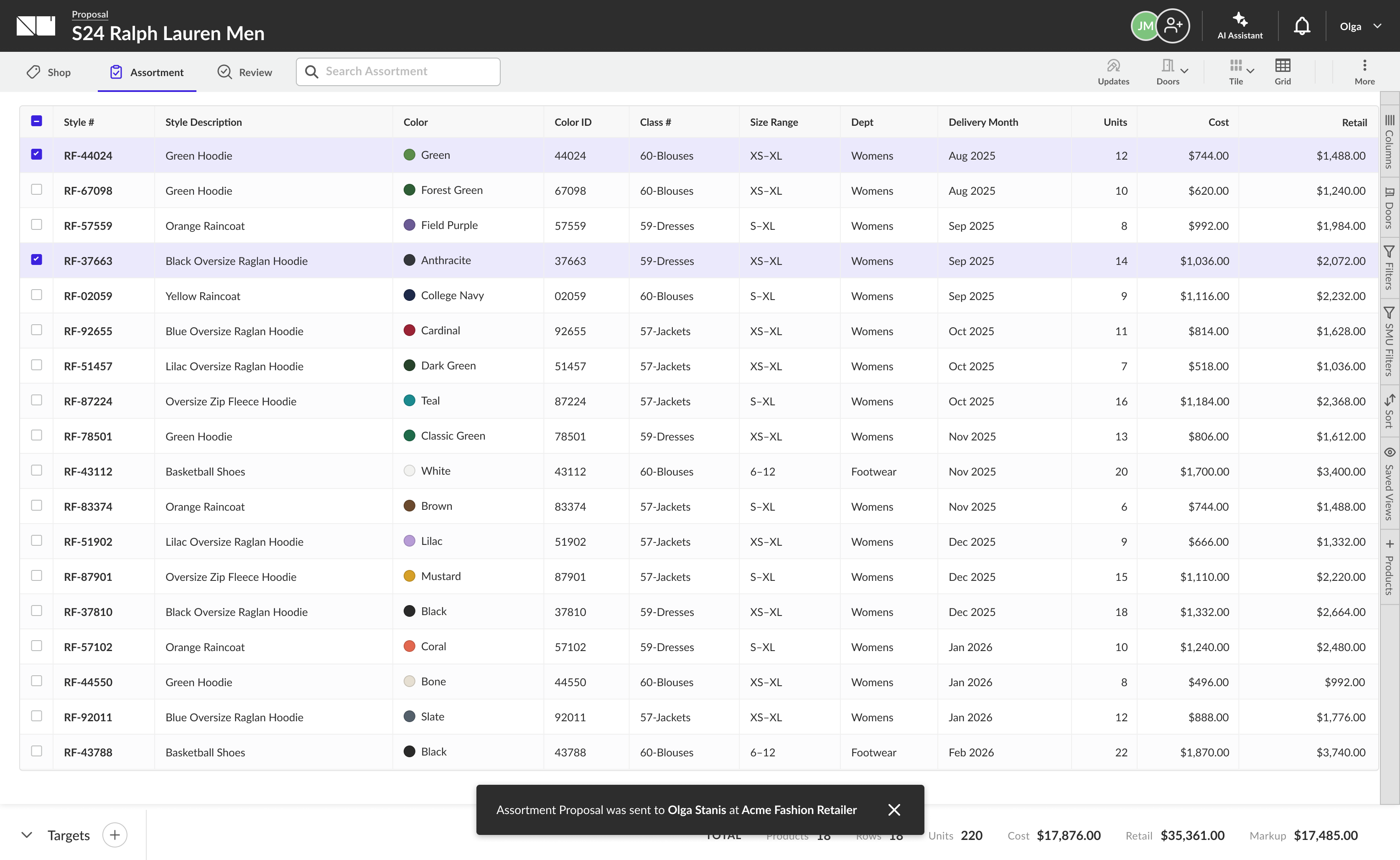Collapse the Targets section chevron
This screenshot has height=860, width=1400.
(x=26, y=835)
